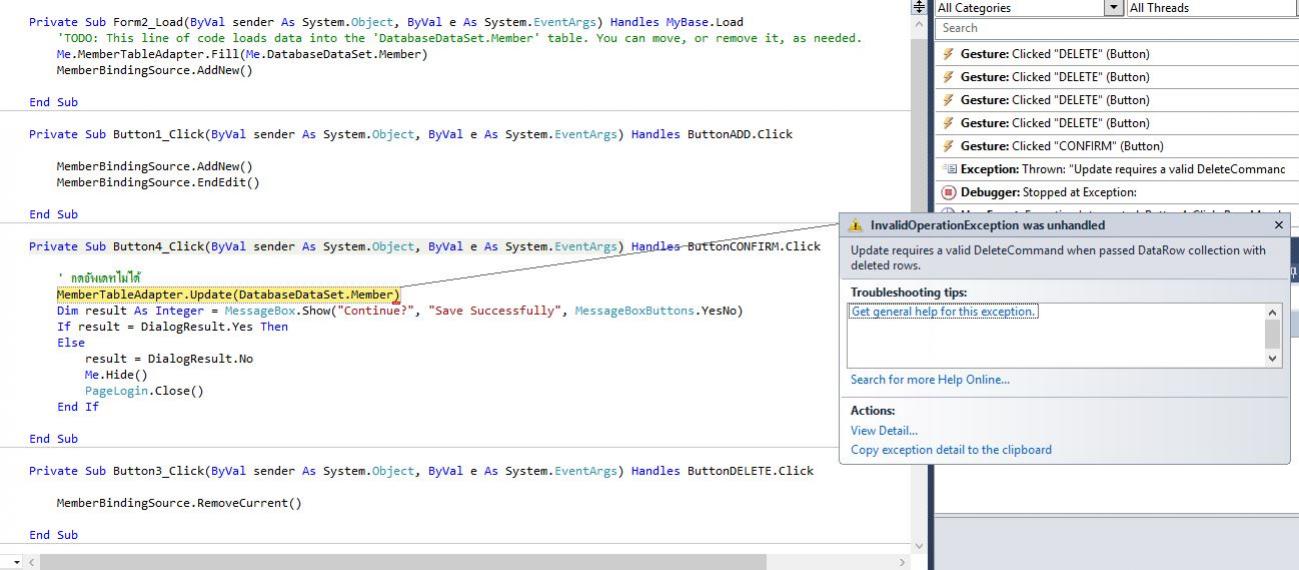Image resolution: width=1299 pixels, height=570 pixels.
Task: Click Get general help for this exception
Action: click(x=943, y=312)
